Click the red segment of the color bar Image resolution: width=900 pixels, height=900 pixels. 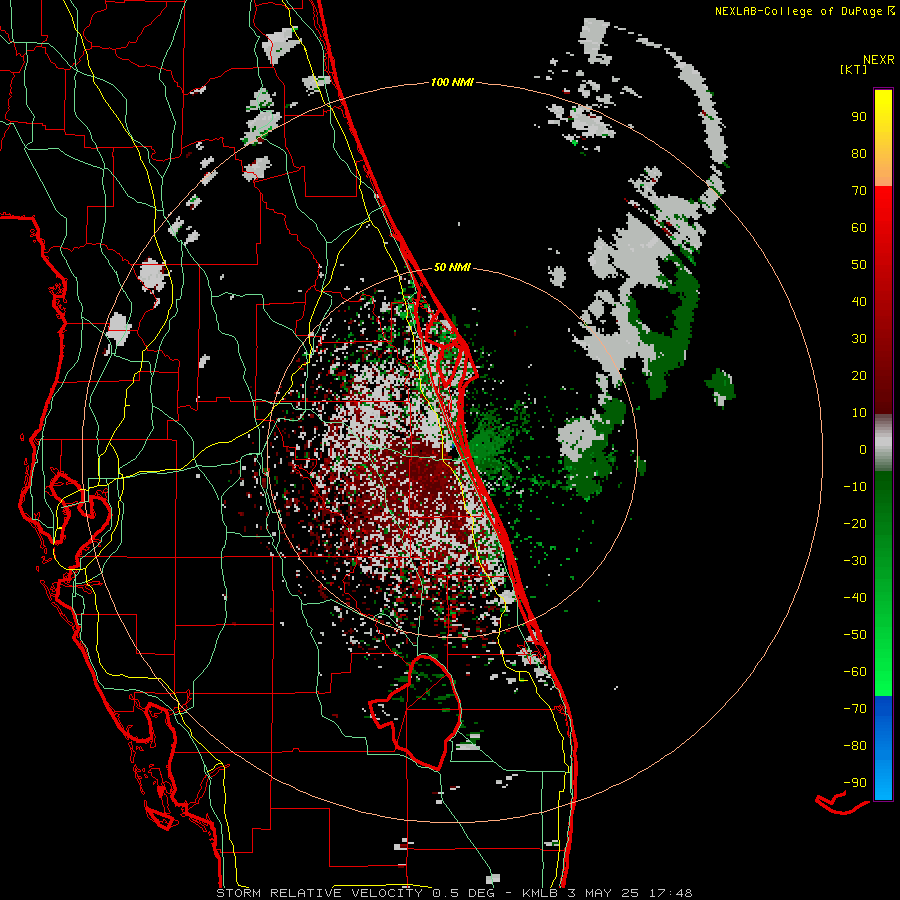(x=883, y=300)
